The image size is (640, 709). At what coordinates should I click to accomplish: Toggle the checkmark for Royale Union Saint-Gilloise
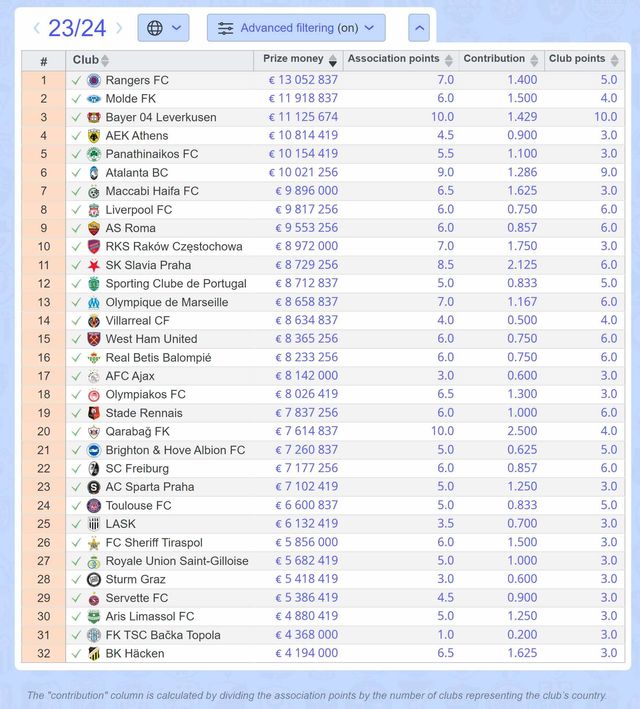click(76, 561)
